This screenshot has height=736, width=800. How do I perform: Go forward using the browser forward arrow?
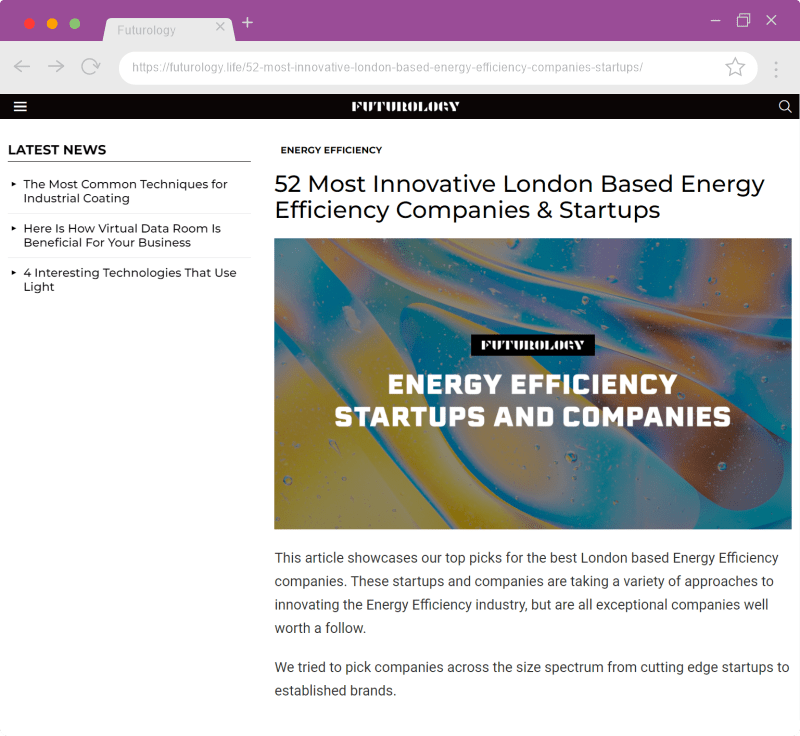pyautogui.click(x=56, y=67)
